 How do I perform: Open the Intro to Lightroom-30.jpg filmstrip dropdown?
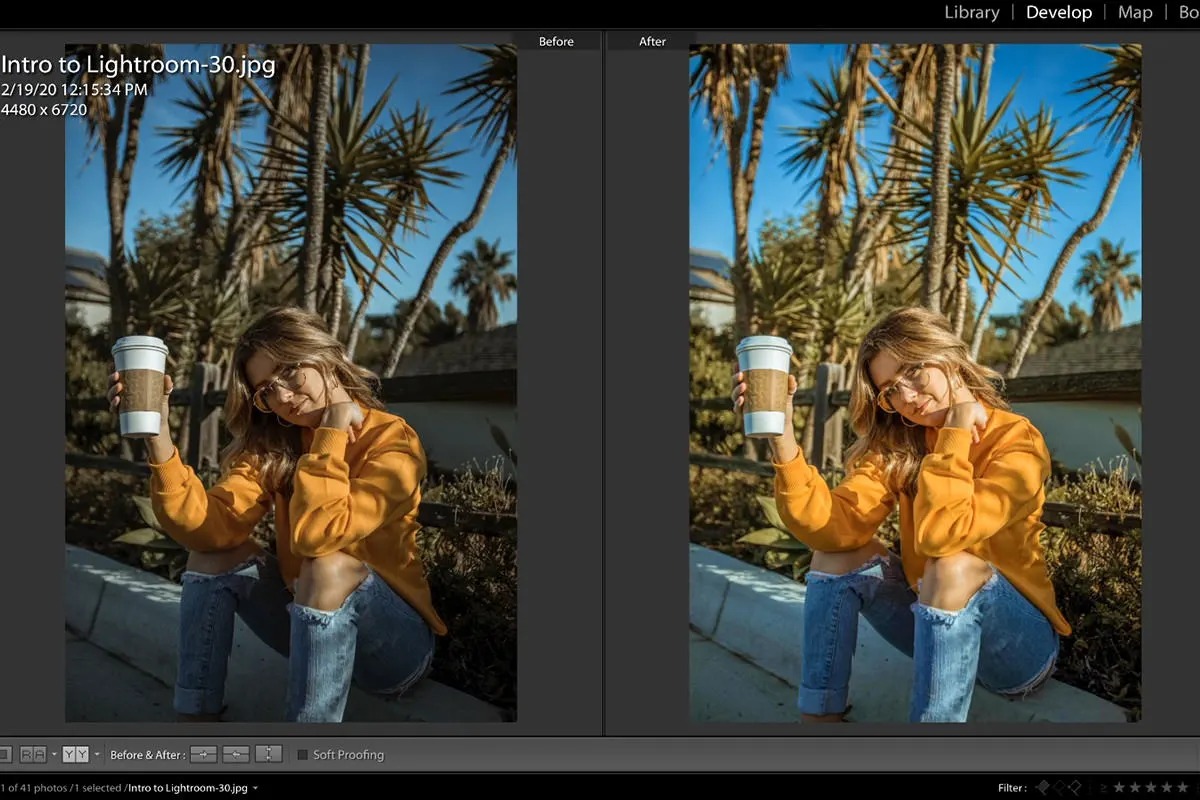[x=255, y=787]
